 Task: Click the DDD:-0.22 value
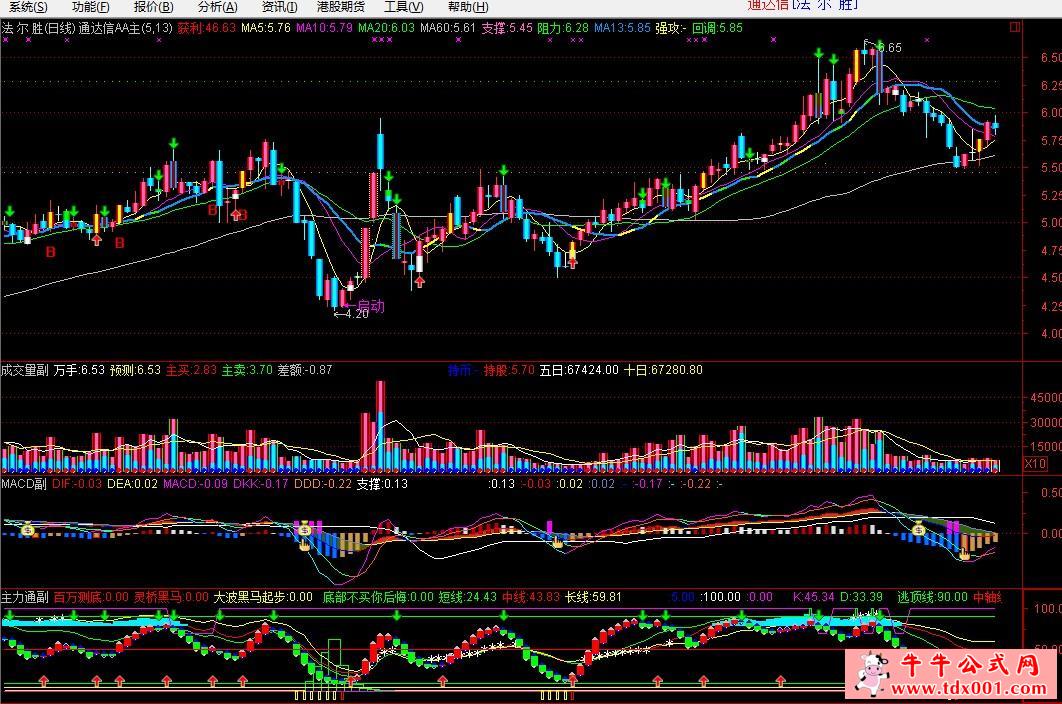(x=323, y=484)
